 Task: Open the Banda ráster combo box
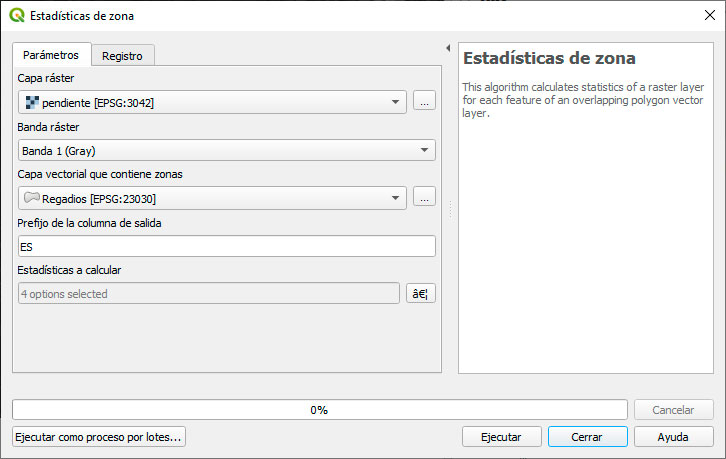(227, 150)
